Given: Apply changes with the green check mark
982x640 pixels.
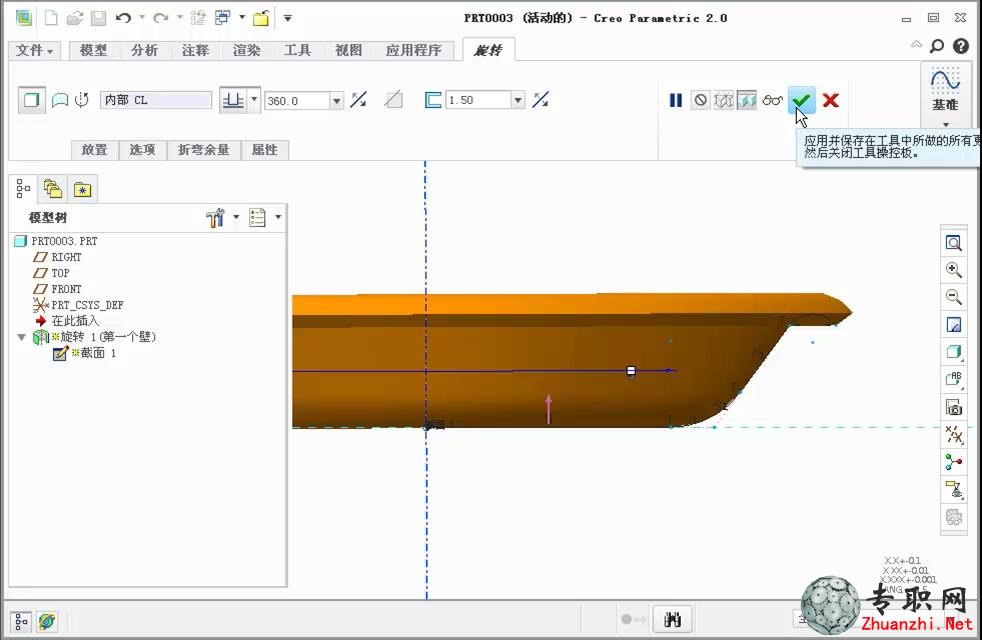Looking at the screenshot, I should (x=802, y=100).
